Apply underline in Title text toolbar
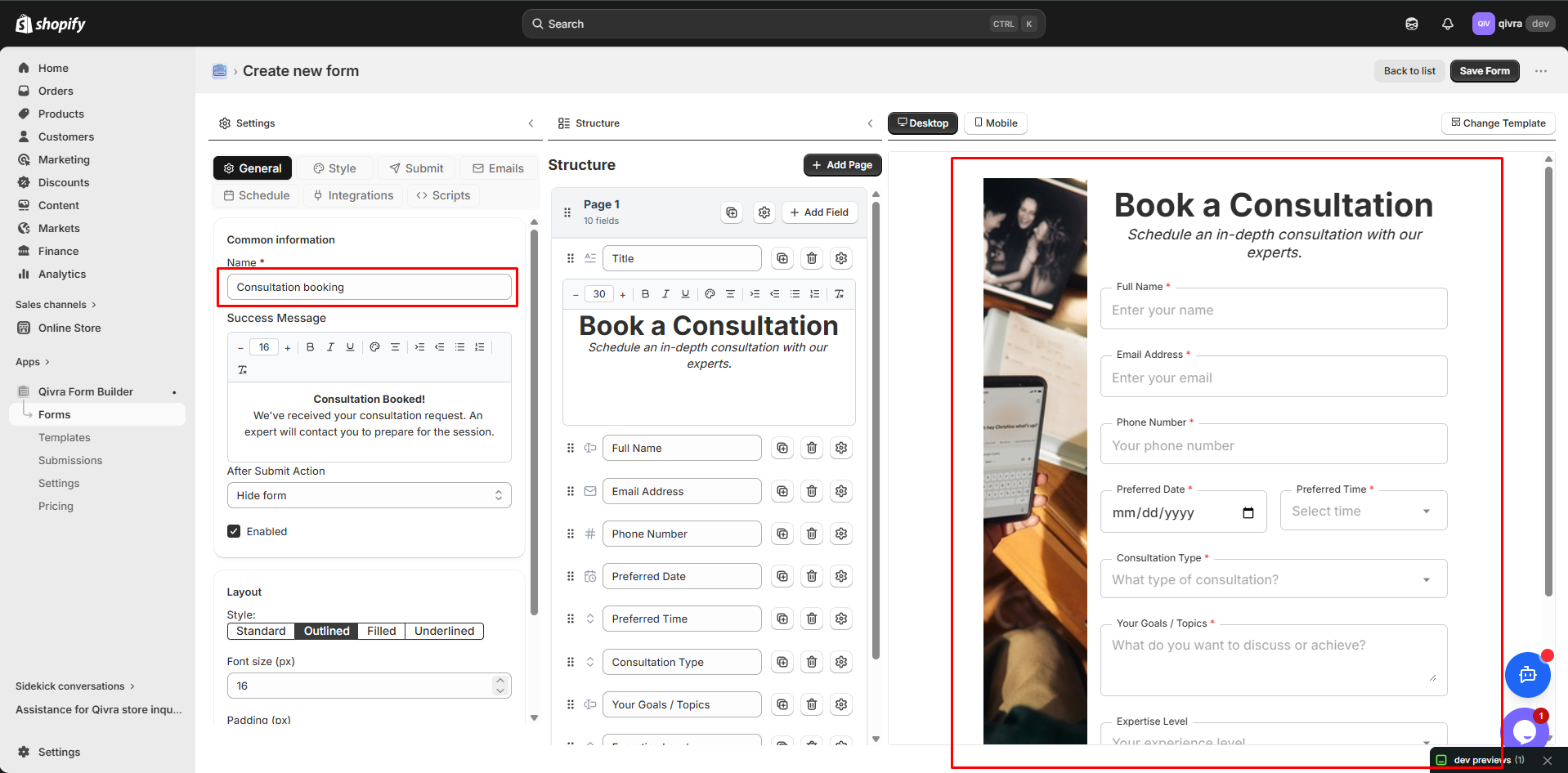The height and width of the screenshot is (773, 1568). coord(685,294)
